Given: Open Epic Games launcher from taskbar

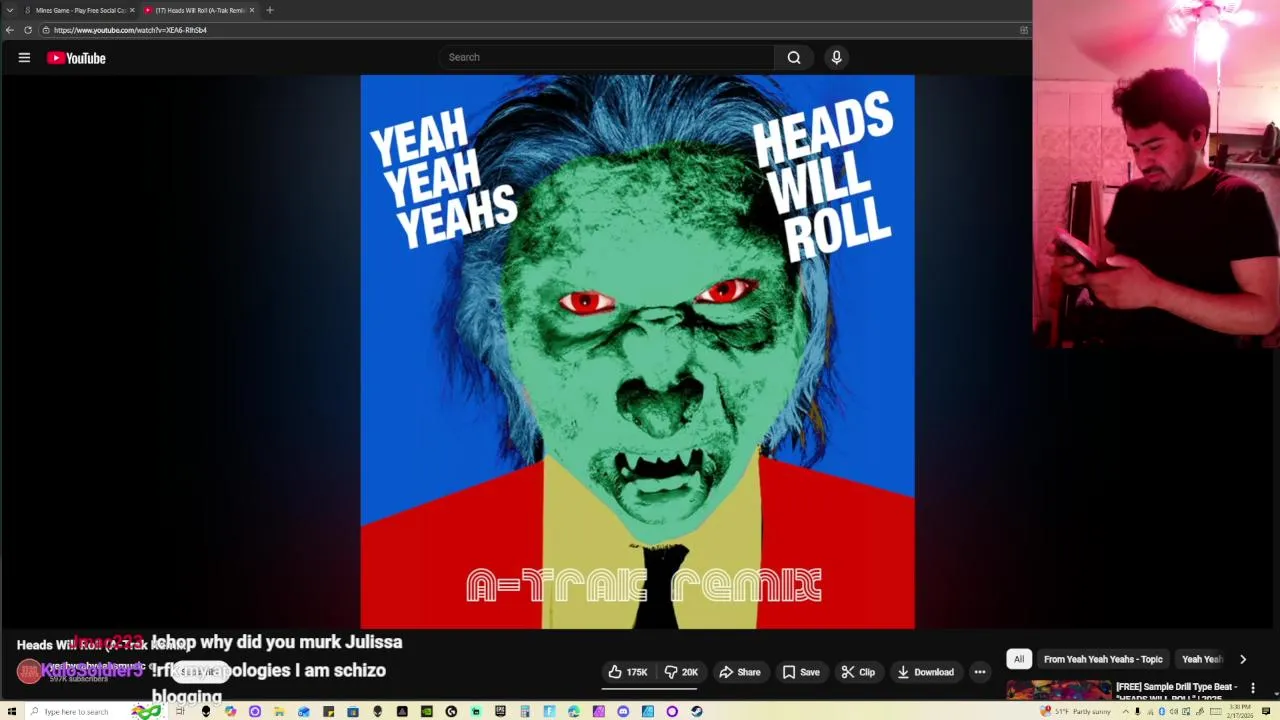Looking at the screenshot, I should 500,711.
